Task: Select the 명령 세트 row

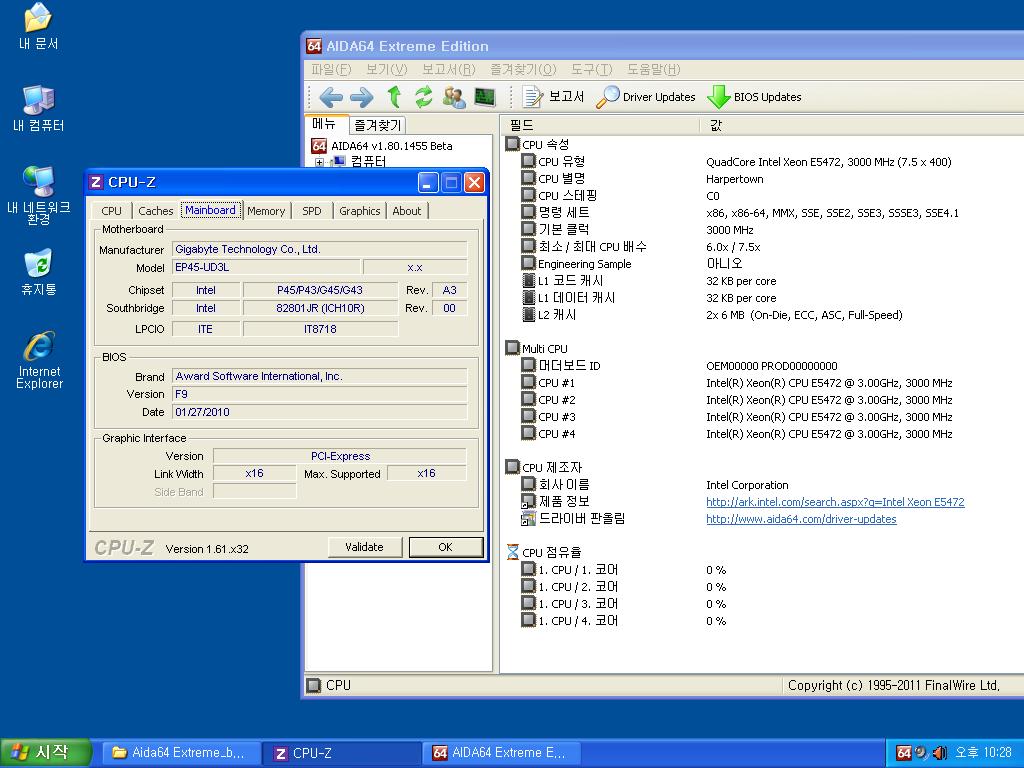Action: [x=740, y=212]
